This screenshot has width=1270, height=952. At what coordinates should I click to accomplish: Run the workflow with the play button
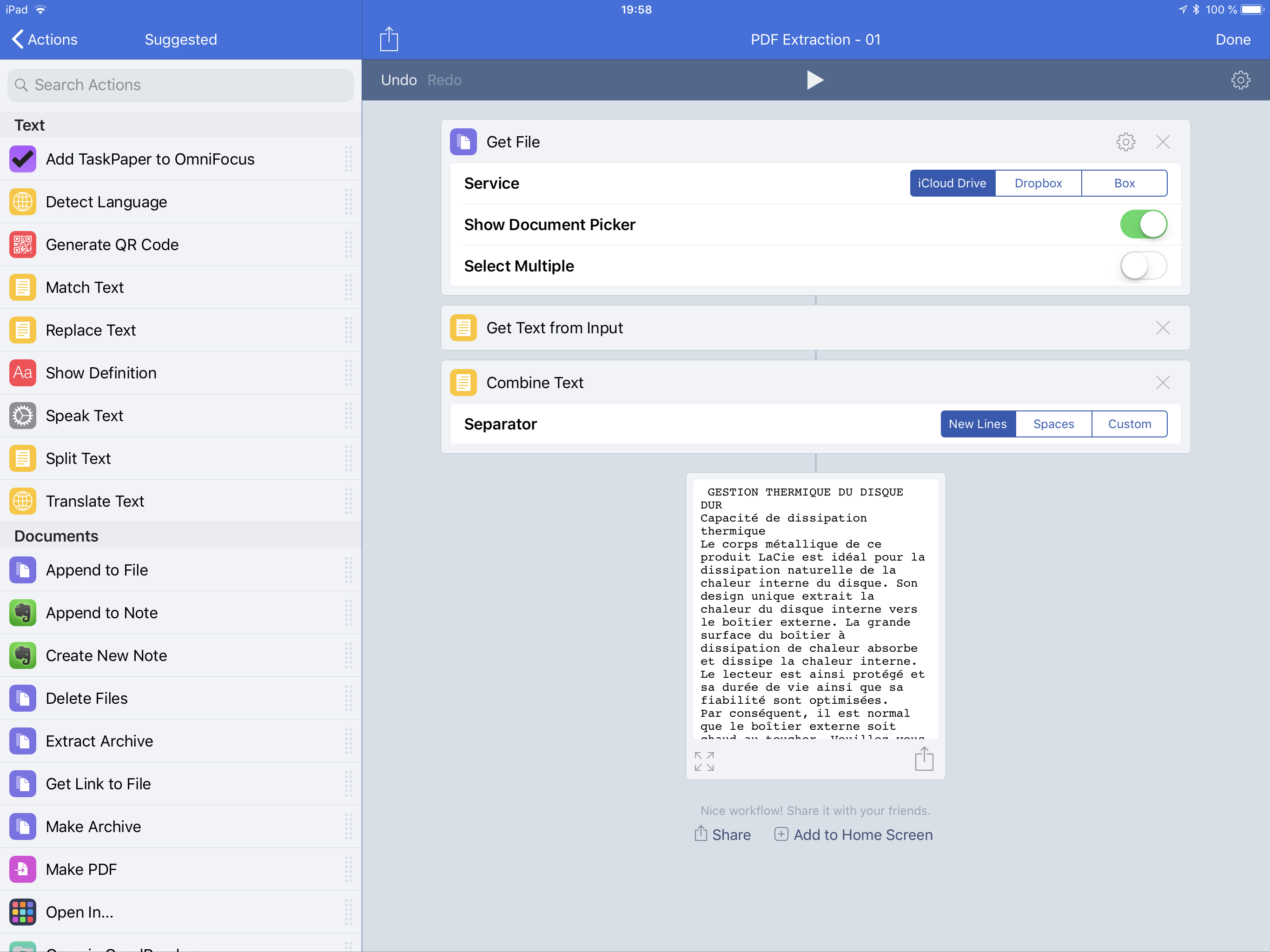click(815, 80)
